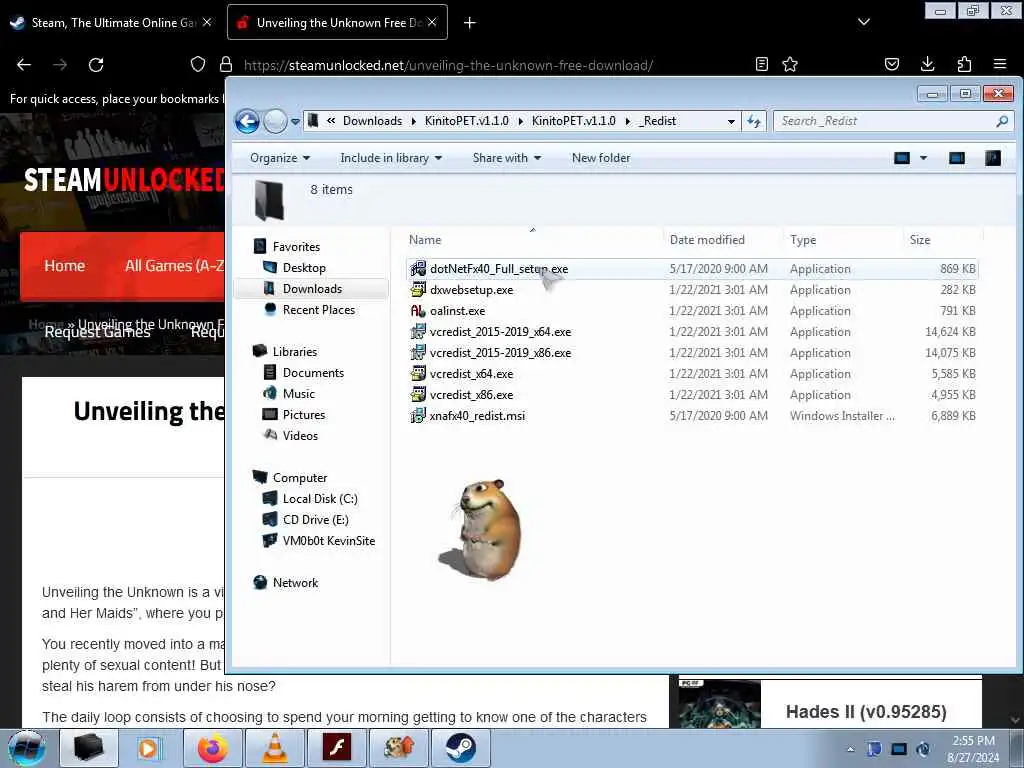
Task: Open Firefox reader view icon
Action: click(x=761, y=64)
